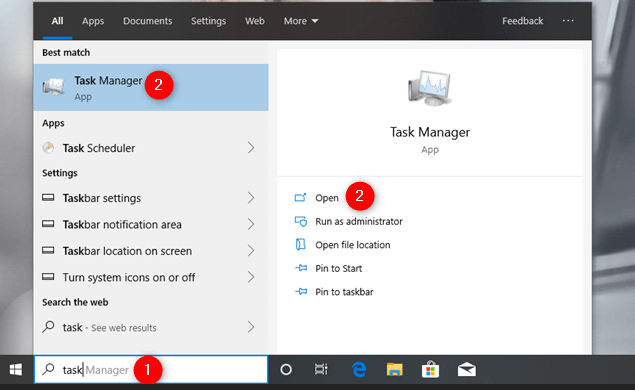Open File Explorer from the taskbar
The image size is (635, 390).
tap(394, 369)
